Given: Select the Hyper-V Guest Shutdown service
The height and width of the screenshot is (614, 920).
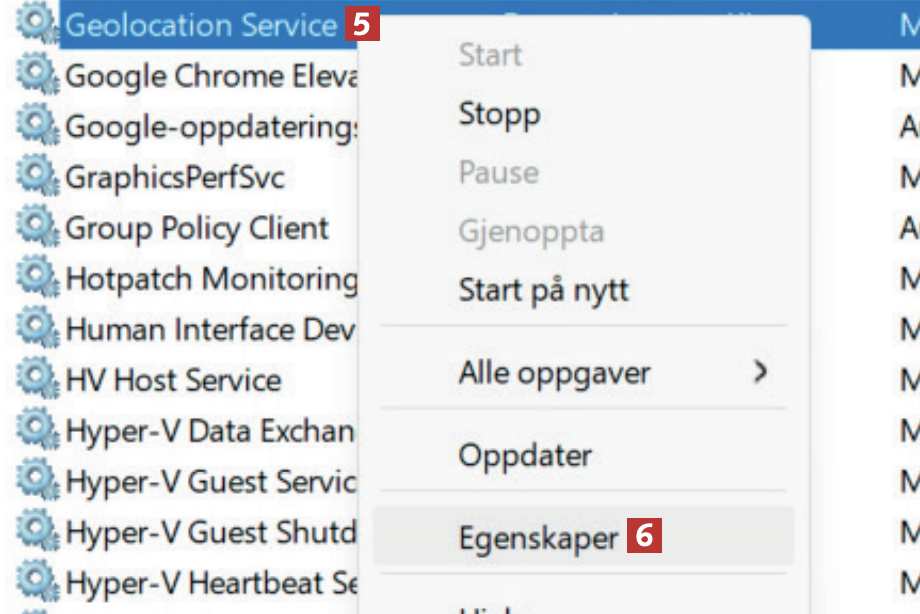Looking at the screenshot, I should click(x=210, y=532).
